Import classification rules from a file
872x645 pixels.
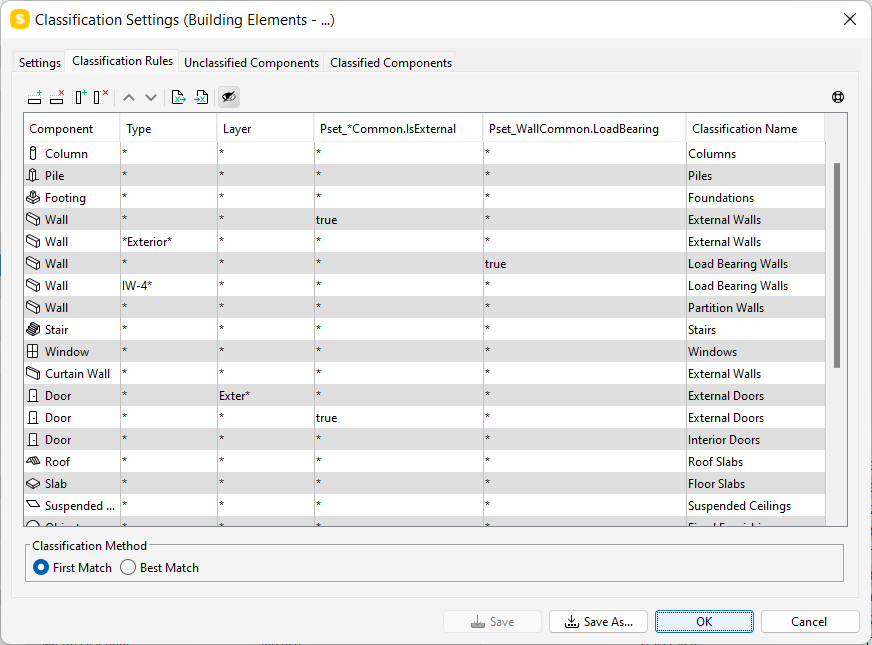200,97
